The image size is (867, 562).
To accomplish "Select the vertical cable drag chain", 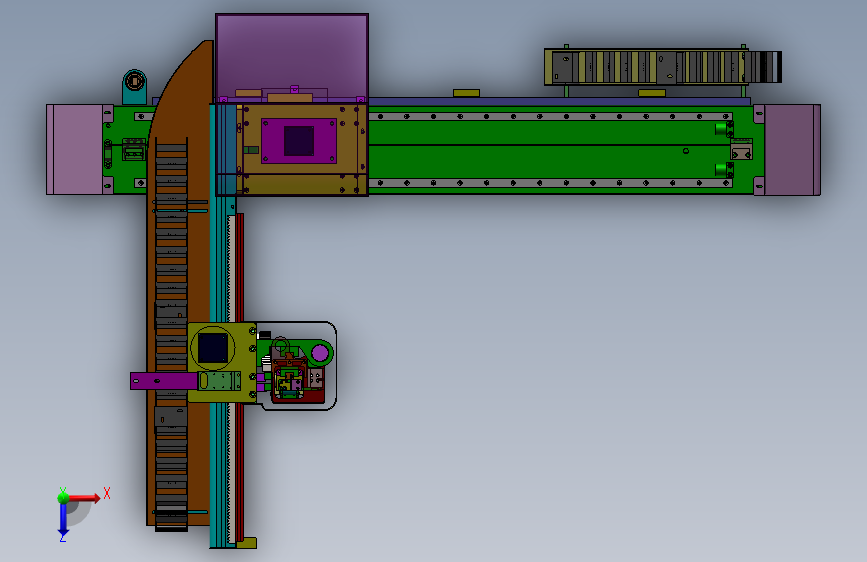I will click(171, 335).
